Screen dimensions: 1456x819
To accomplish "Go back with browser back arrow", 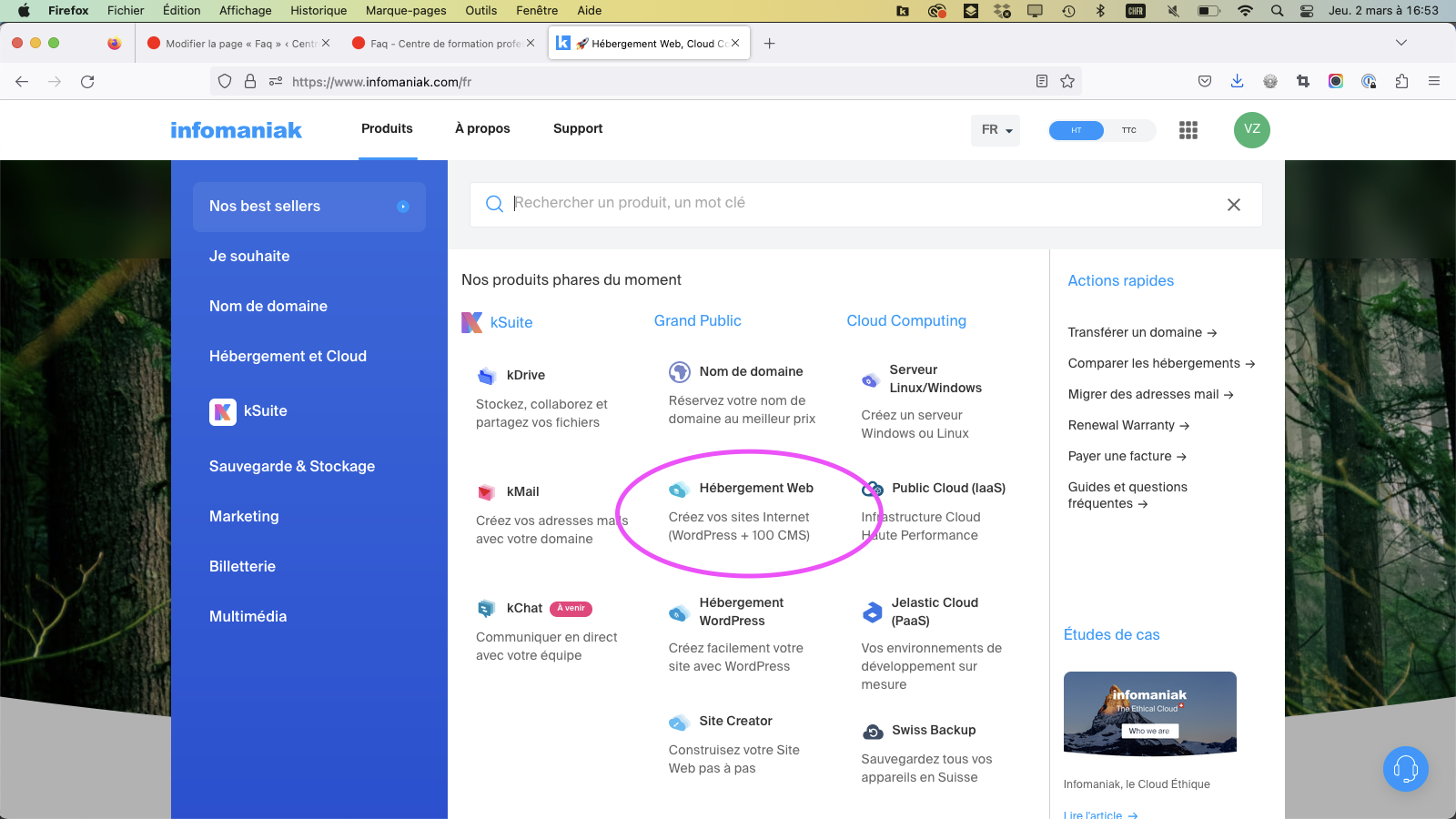I will coord(22,81).
